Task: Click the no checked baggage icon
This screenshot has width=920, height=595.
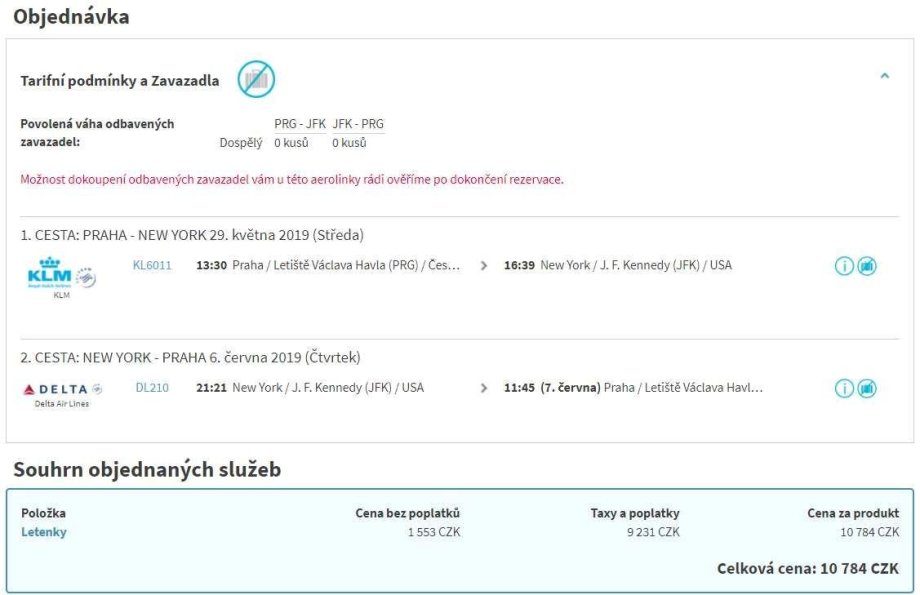Action: pos(256,80)
